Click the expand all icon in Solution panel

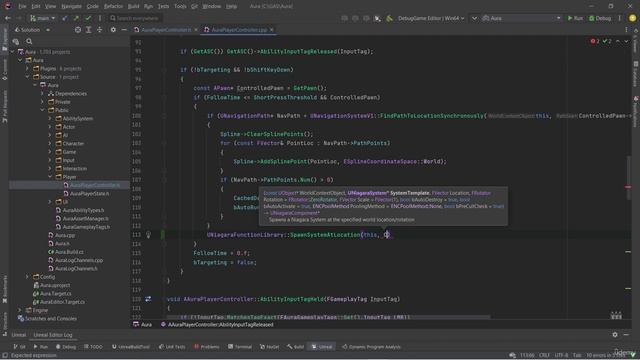pyautogui.click(x=89, y=30)
